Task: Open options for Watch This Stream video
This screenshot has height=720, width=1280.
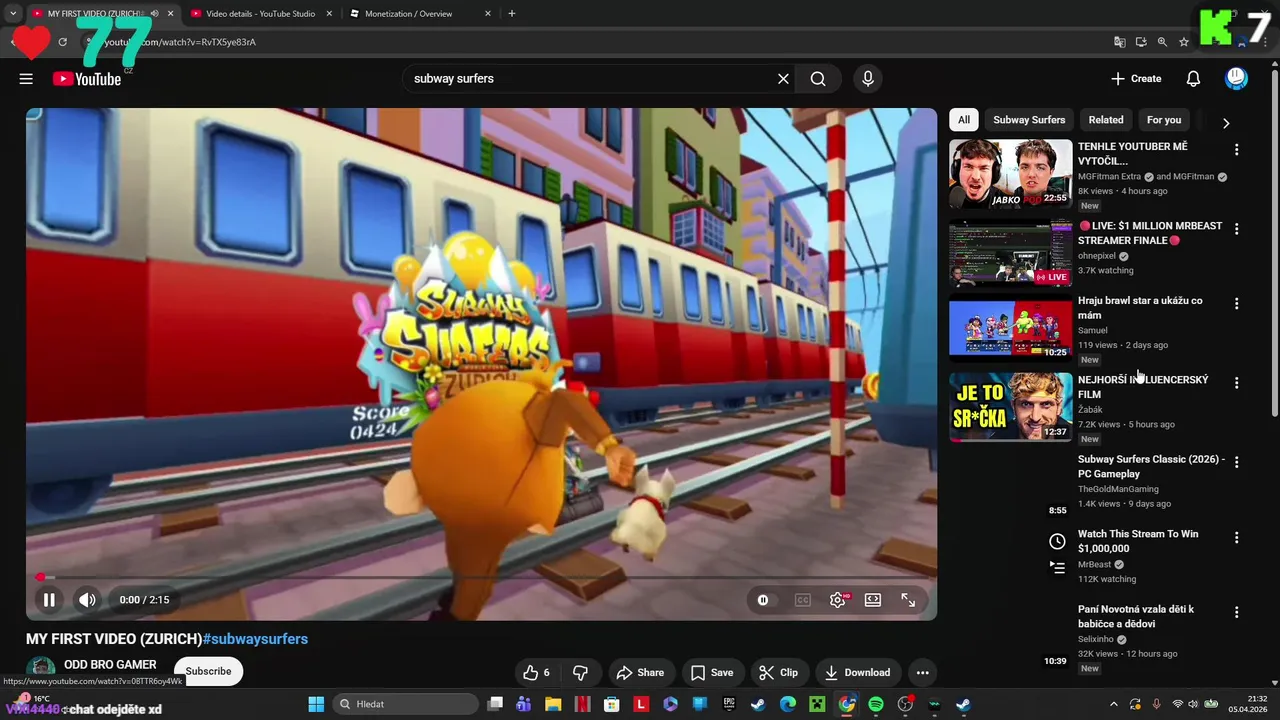Action: coord(1237,537)
